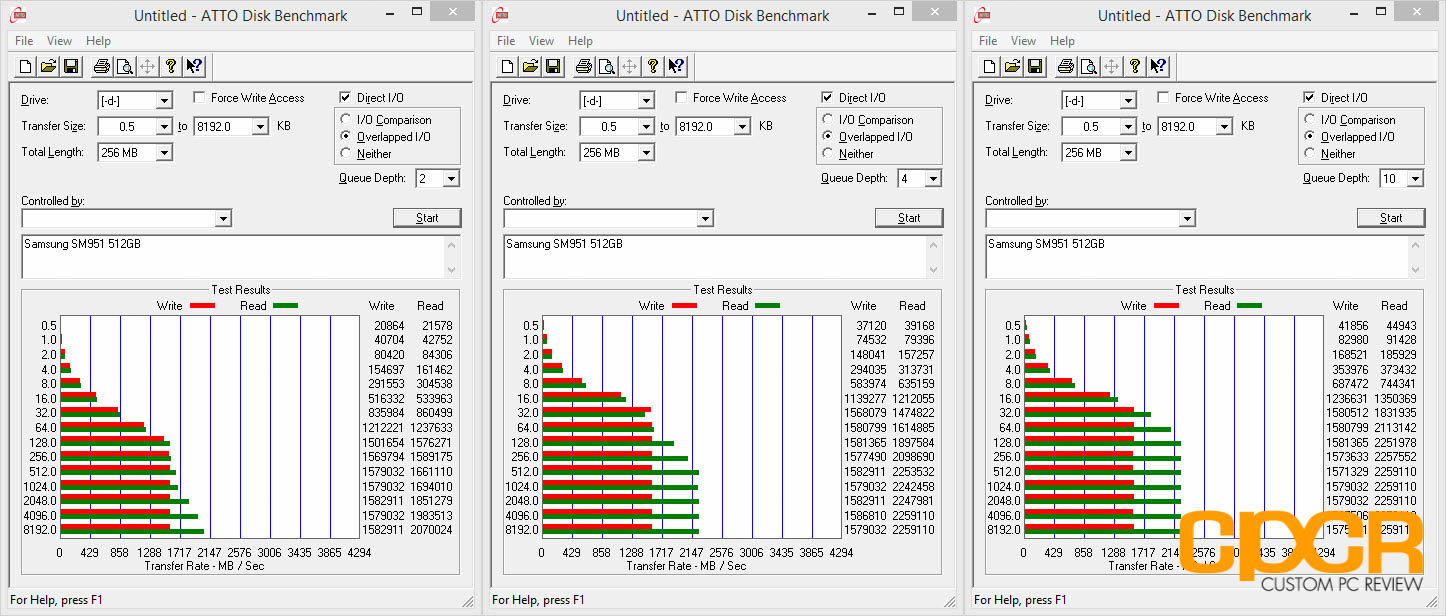Click New icon in the Queue Depth 10 window
The image size is (1446, 616).
point(990,67)
